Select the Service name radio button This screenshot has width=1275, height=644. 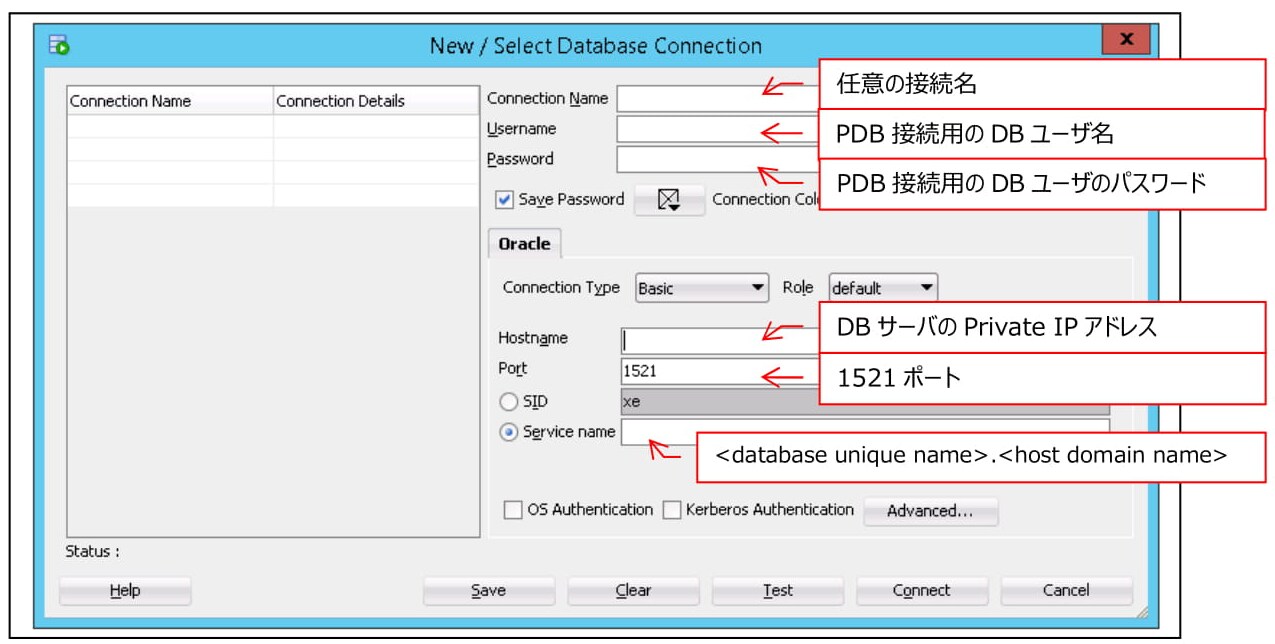pos(508,432)
